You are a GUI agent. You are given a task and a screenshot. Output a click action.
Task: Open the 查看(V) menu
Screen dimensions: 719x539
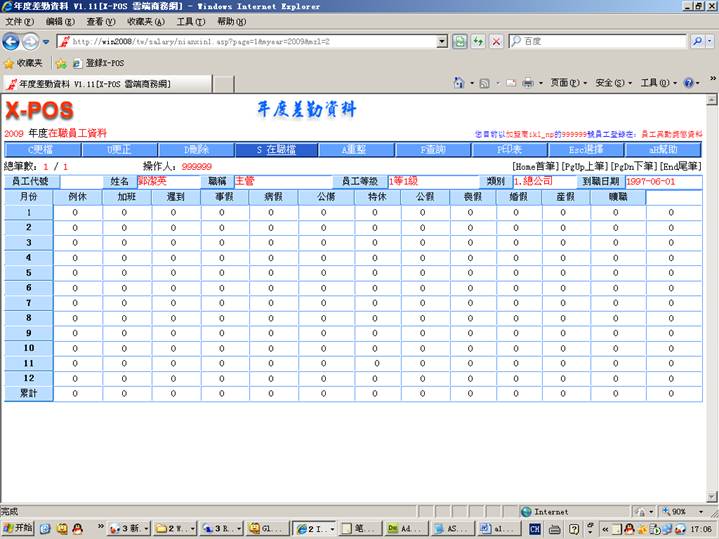(x=100, y=21)
